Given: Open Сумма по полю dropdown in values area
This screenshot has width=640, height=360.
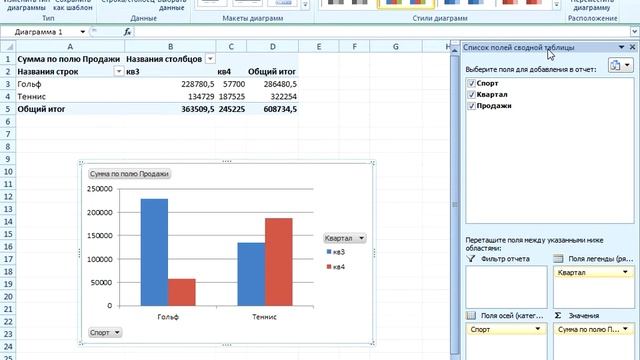Looking at the screenshot, I should 625,329.
